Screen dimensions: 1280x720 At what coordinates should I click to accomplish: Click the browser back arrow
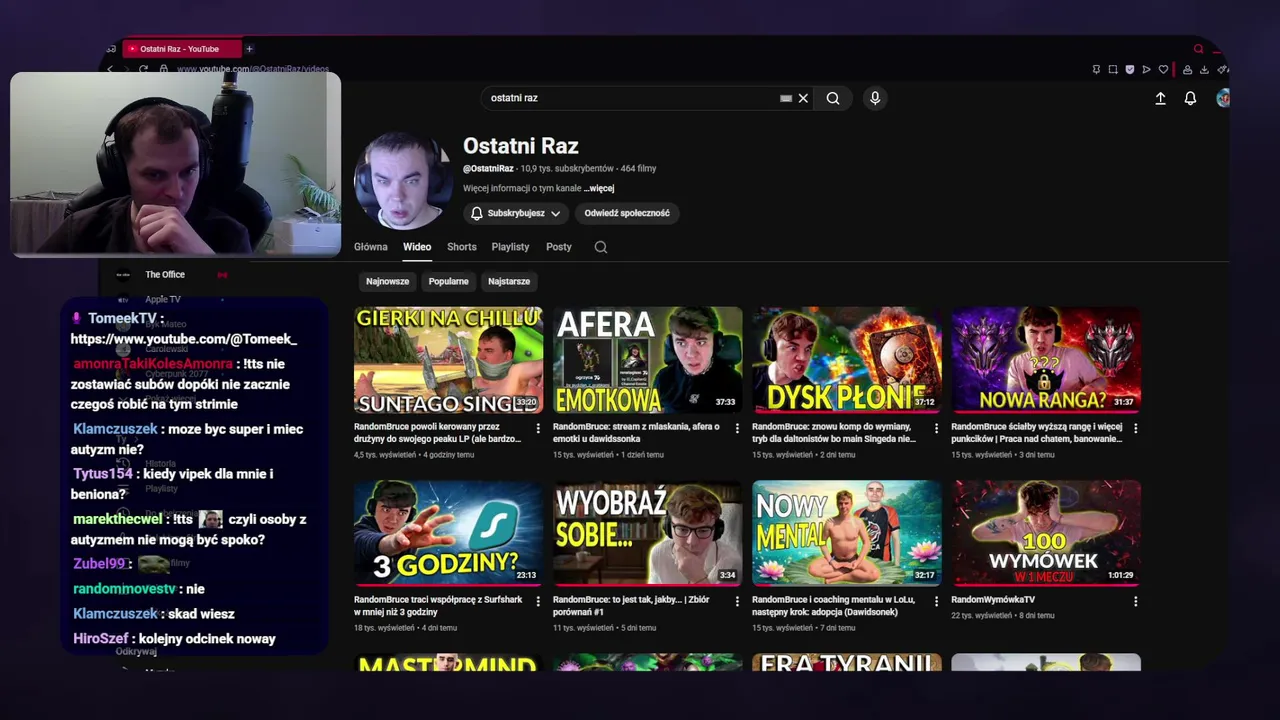coord(111,69)
